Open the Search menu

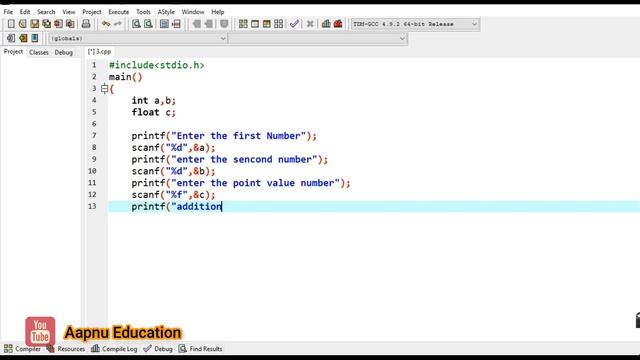46,12
